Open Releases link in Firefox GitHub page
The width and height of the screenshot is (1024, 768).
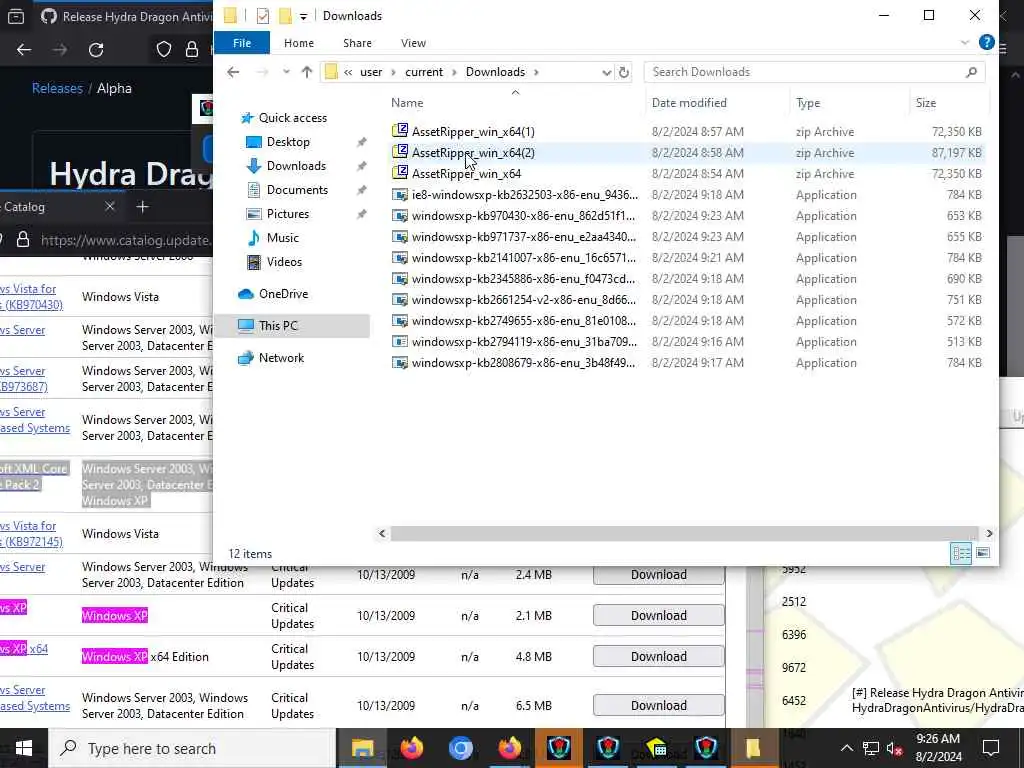57,88
